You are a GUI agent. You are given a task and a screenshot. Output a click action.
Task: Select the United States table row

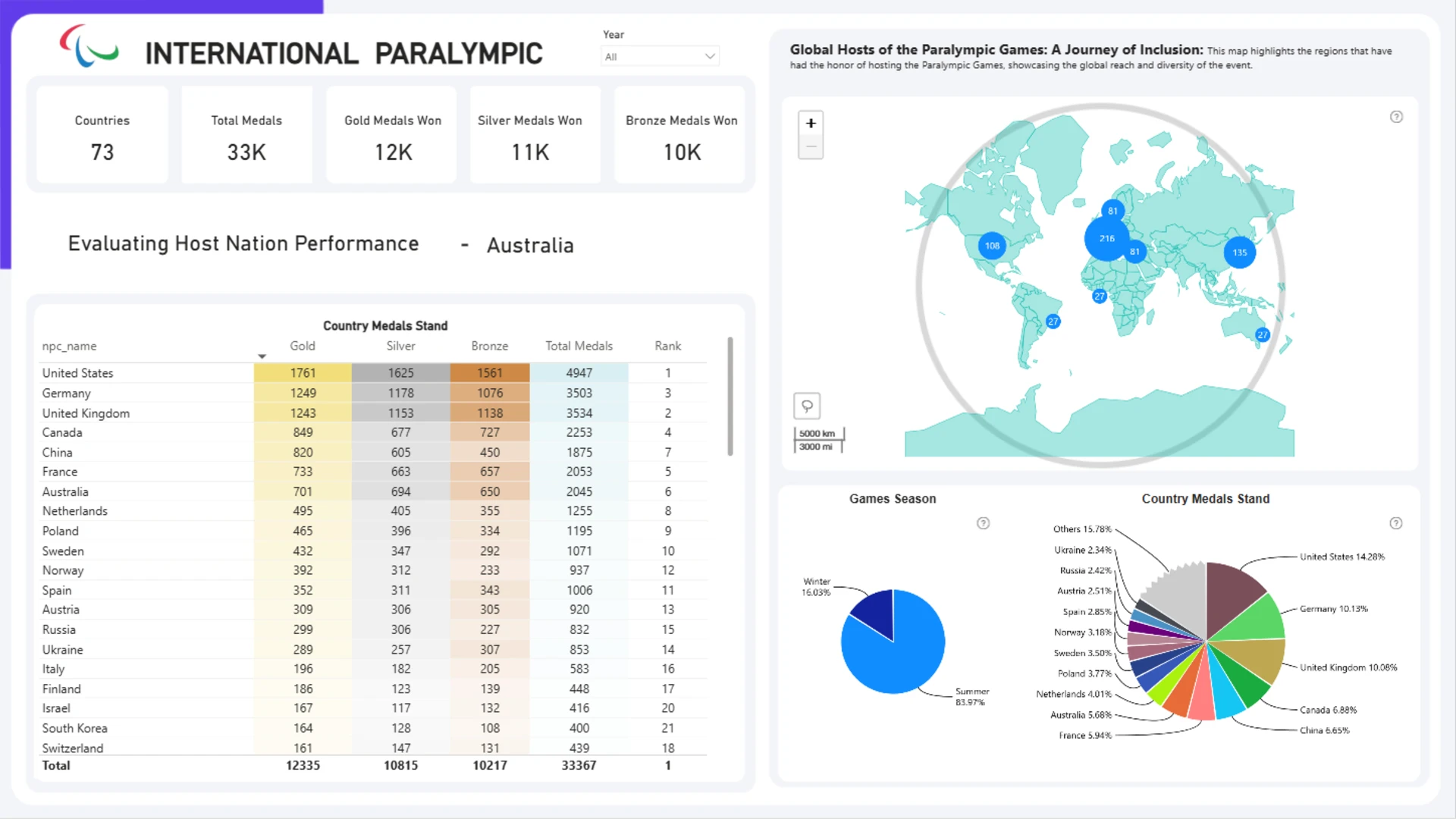(373, 373)
